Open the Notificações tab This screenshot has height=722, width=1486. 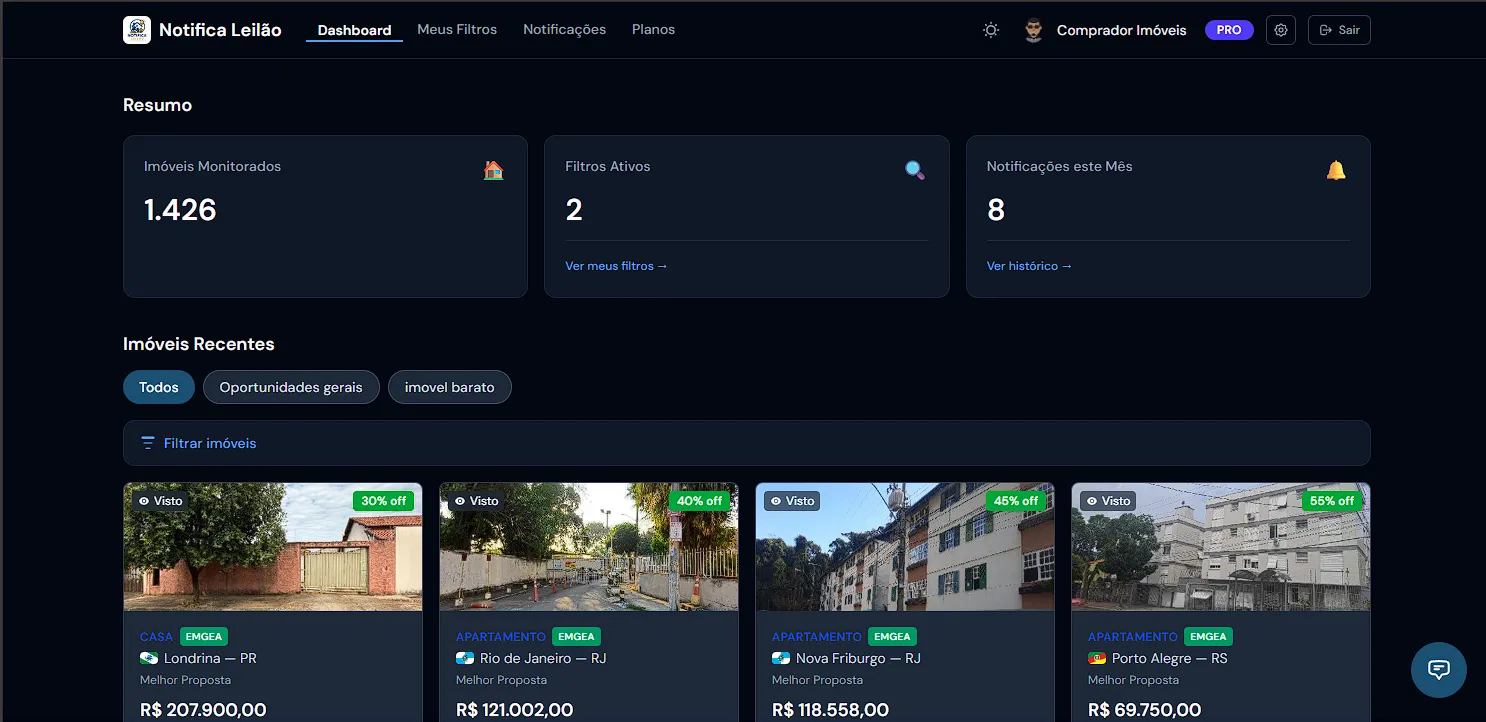(564, 30)
